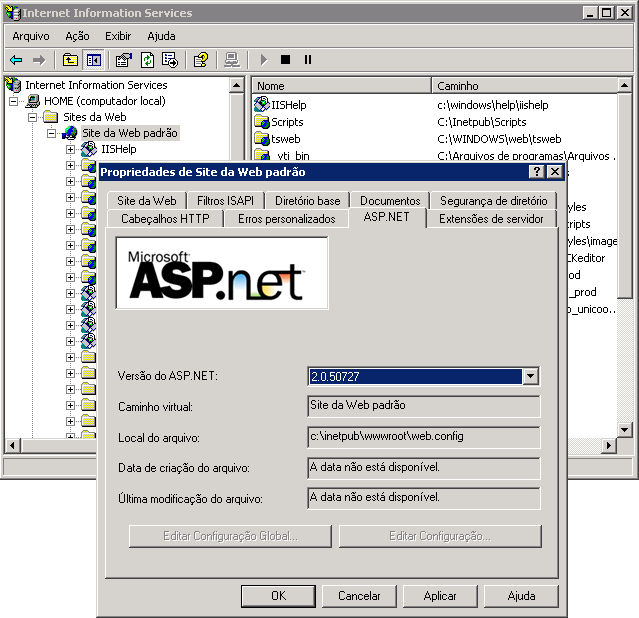Image resolution: width=639 pixels, height=618 pixels.
Task: Switch to the Cabeçalhos HTTP tab
Action: [x=165, y=219]
